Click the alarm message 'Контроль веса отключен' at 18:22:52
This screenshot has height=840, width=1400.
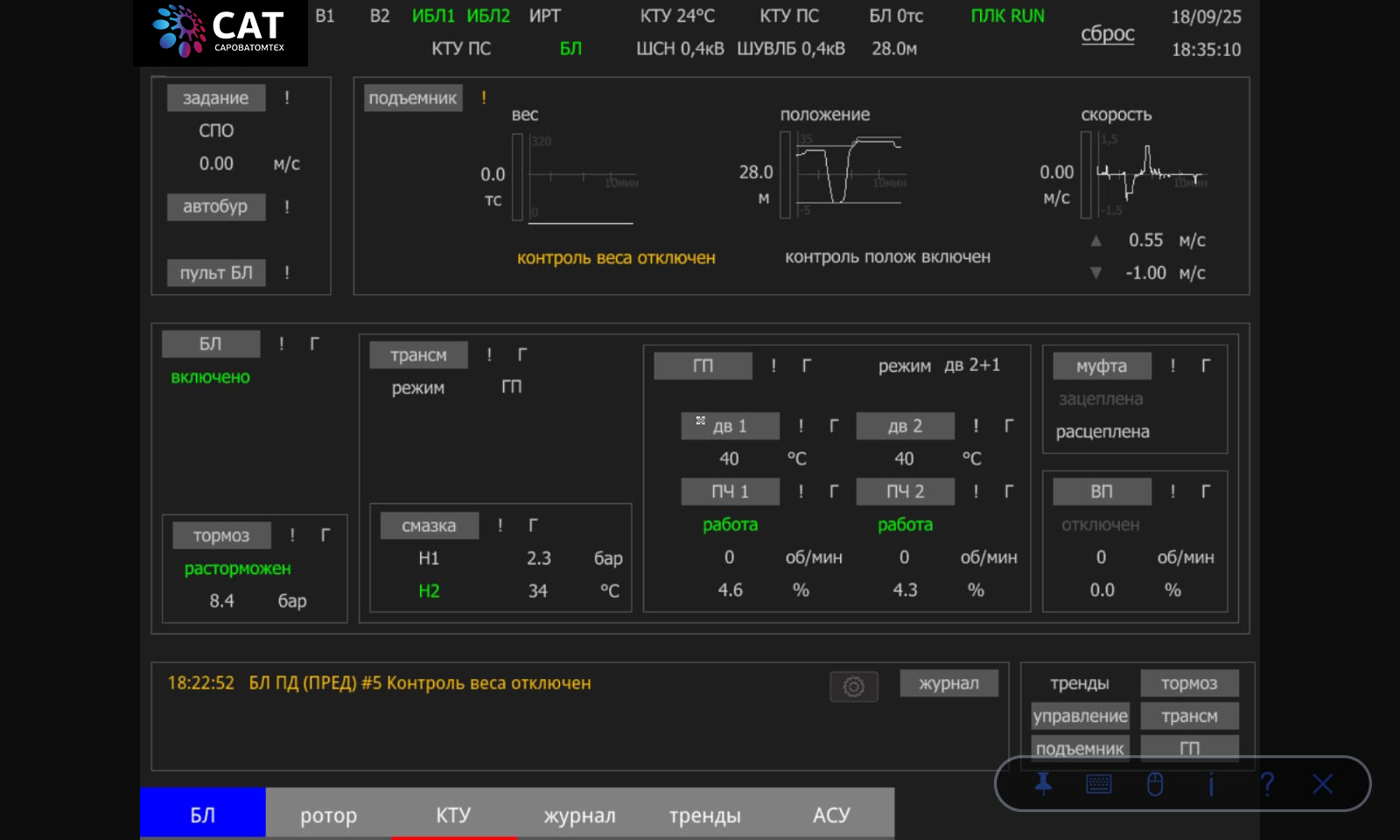pyautogui.click(x=379, y=683)
